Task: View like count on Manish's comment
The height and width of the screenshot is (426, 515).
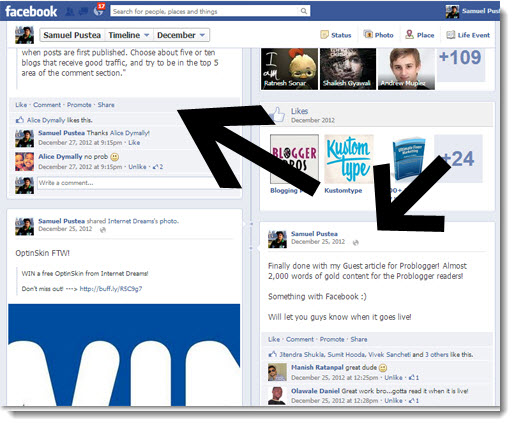Action: (x=414, y=378)
